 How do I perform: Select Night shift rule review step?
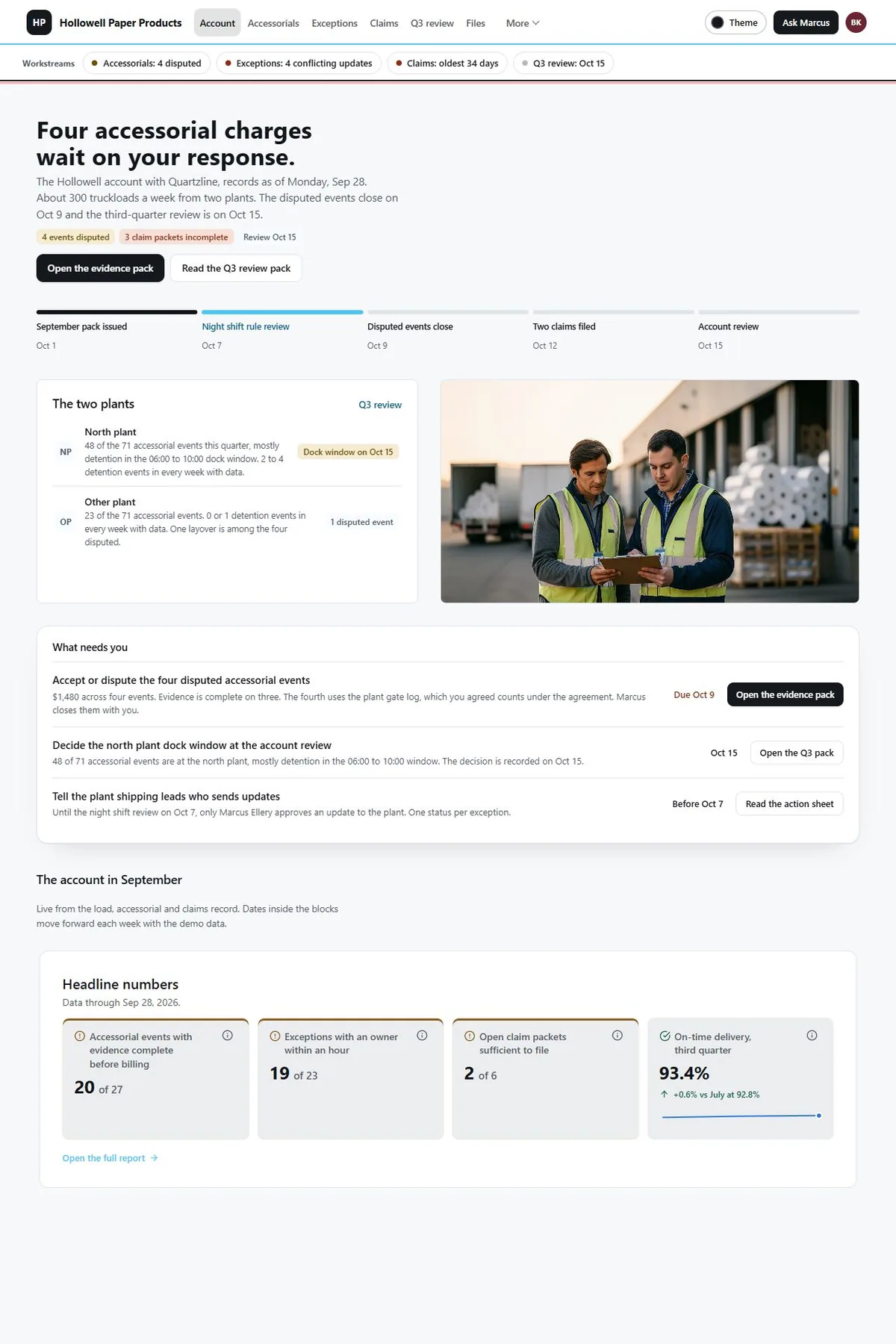282,330
